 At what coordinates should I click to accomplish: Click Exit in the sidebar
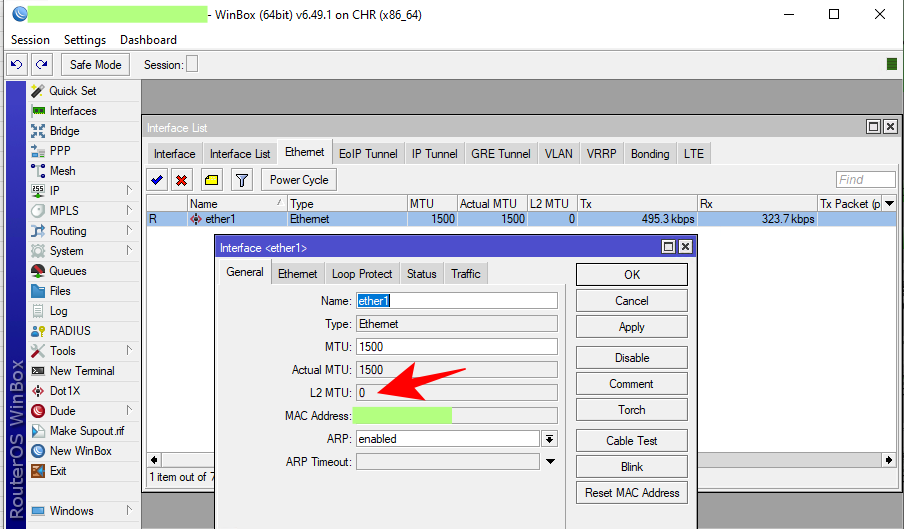coord(58,471)
